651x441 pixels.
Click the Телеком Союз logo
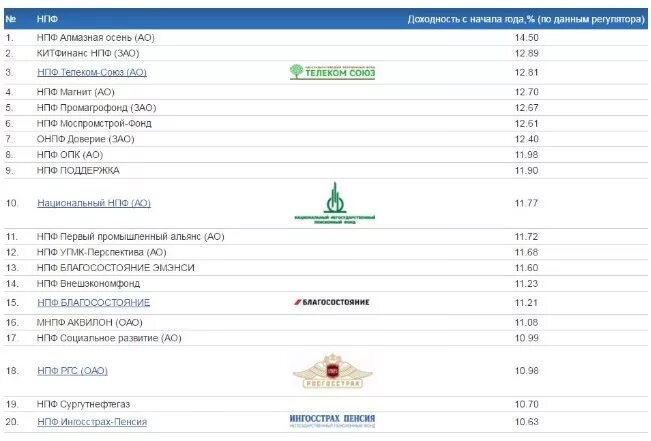point(333,72)
